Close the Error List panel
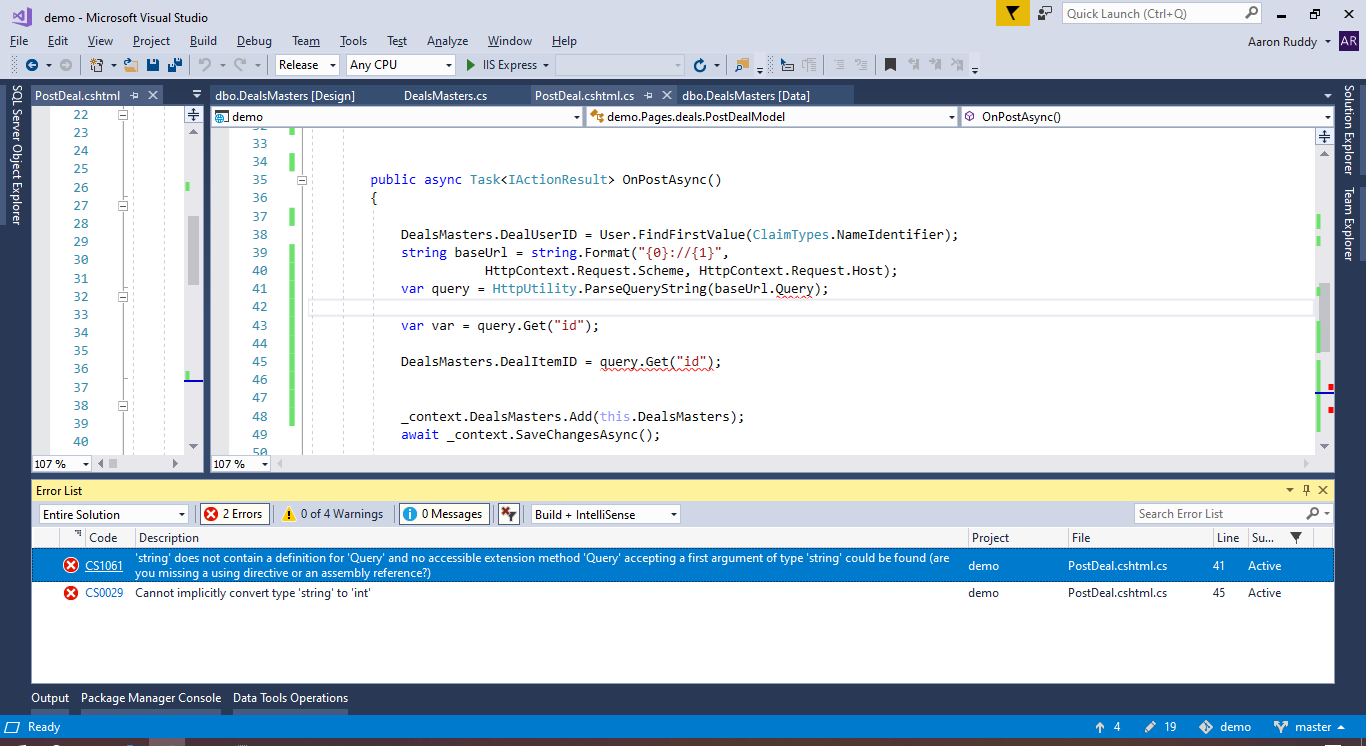This screenshot has height=746, width=1366. 1323,490
